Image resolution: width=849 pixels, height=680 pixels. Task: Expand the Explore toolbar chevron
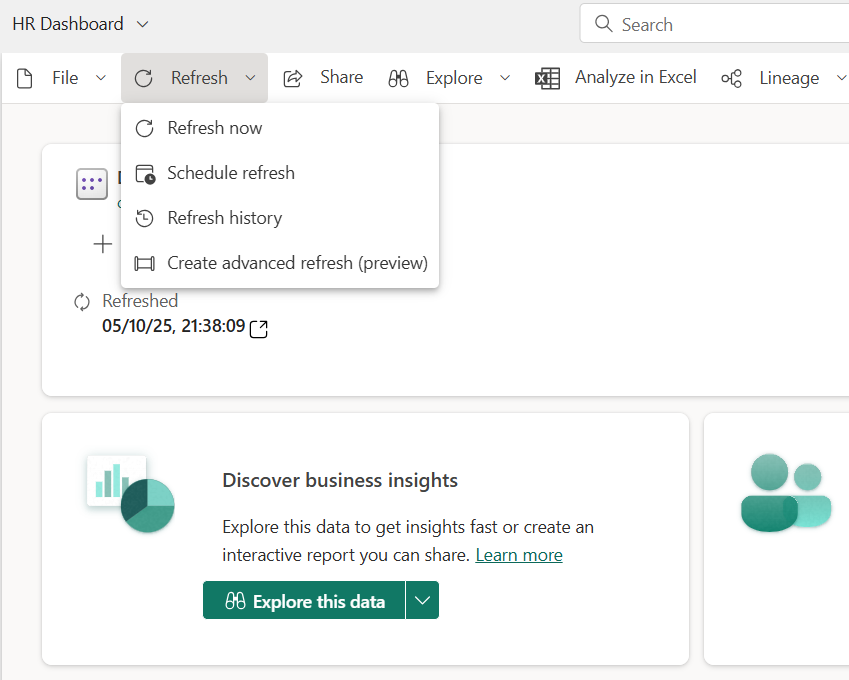tap(505, 78)
